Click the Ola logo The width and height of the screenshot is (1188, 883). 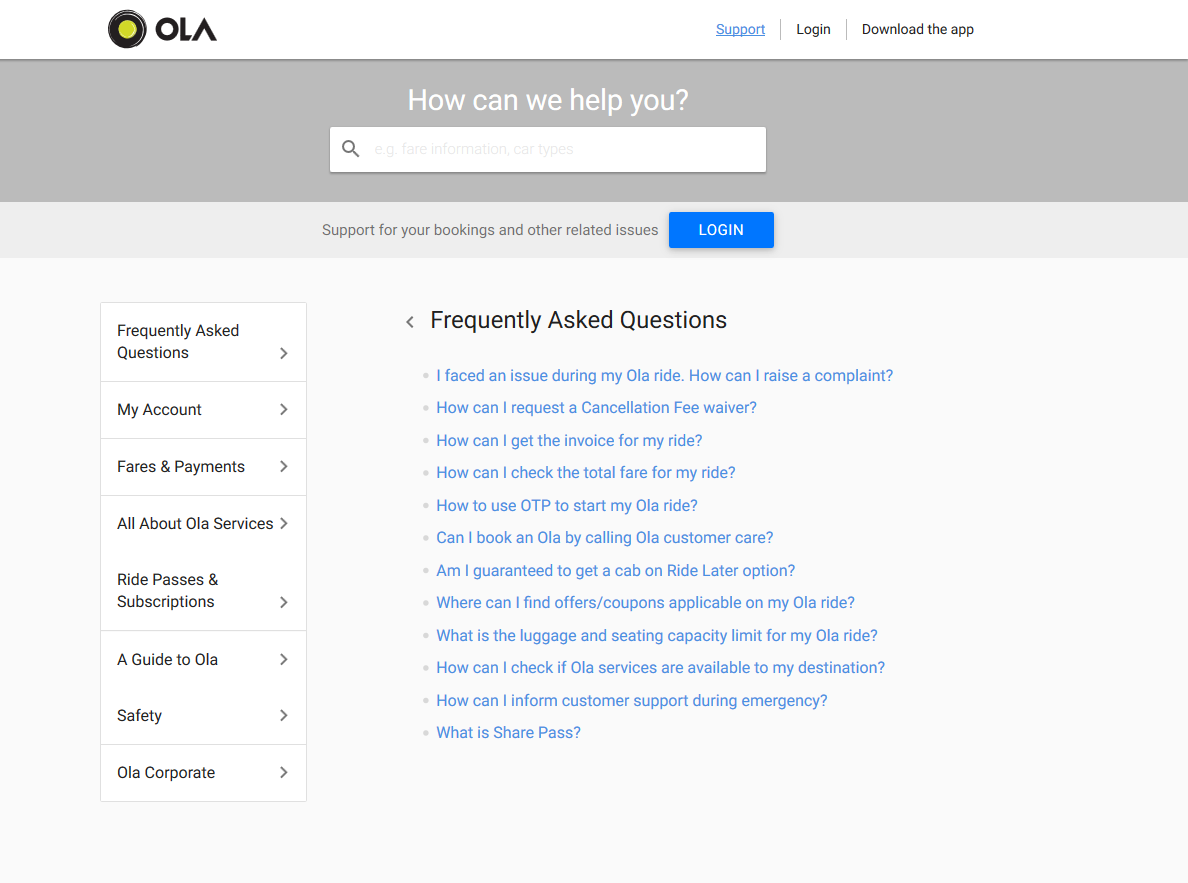162,30
